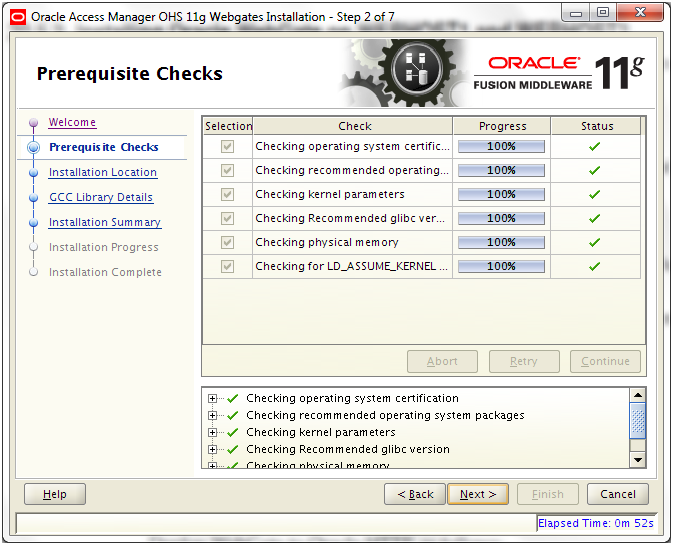Click the Back button

point(415,494)
